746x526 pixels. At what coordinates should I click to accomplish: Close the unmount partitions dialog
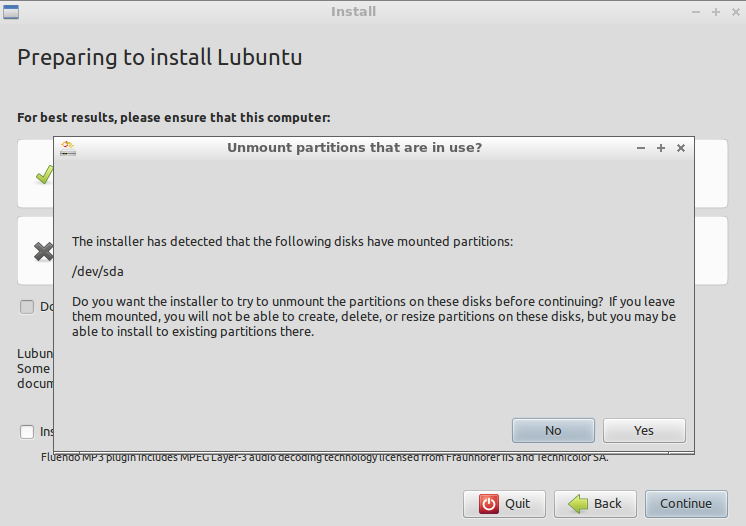(681, 148)
